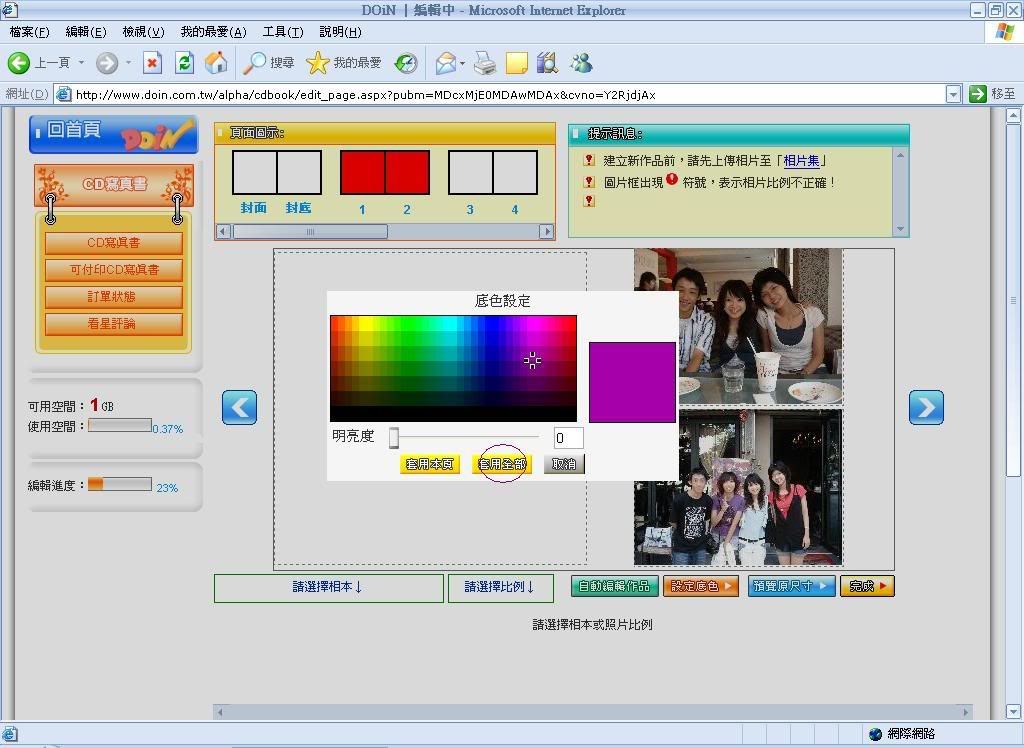Open the 工具 menu
Image resolution: width=1024 pixels, height=748 pixels.
pos(282,32)
